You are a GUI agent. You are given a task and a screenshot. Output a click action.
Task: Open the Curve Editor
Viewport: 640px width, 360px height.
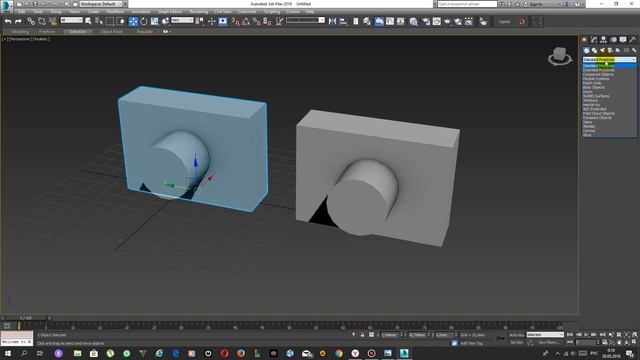pos(390,21)
